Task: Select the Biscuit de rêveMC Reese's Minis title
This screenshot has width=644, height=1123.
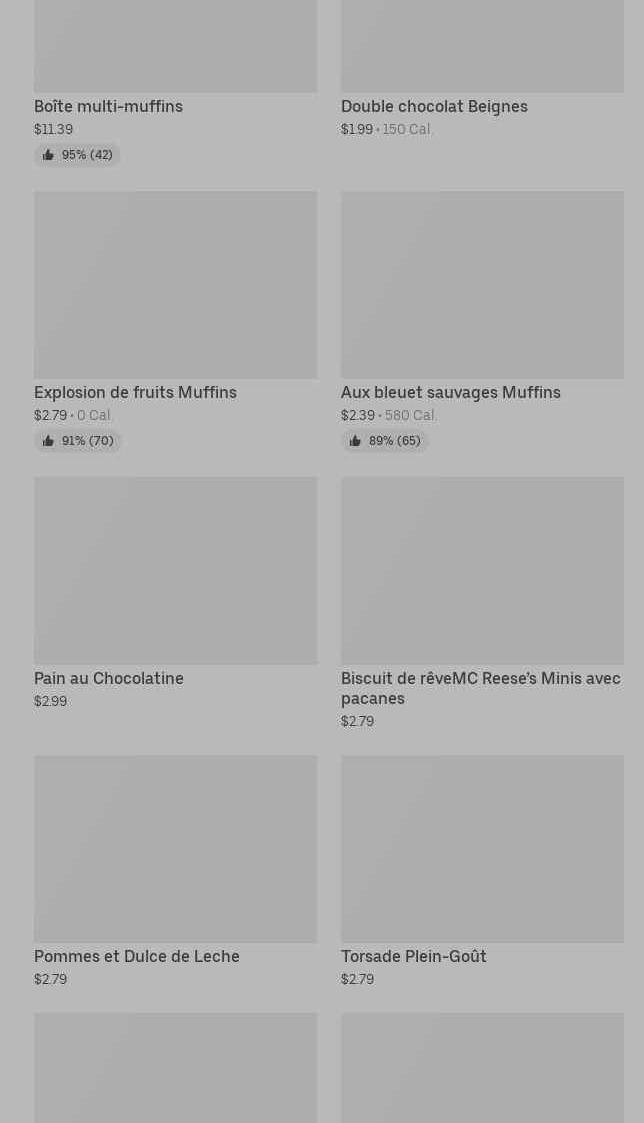Action: [x=480, y=688]
